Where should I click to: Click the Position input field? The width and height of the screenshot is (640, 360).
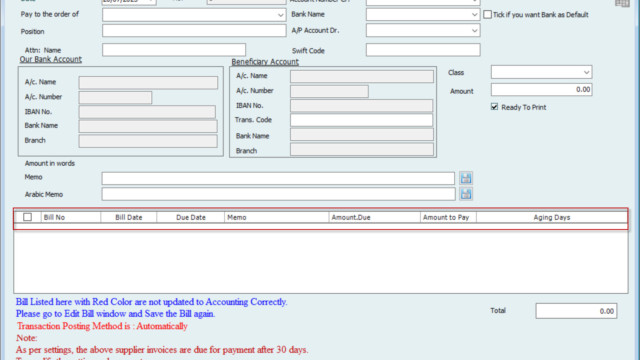(194, 31)
